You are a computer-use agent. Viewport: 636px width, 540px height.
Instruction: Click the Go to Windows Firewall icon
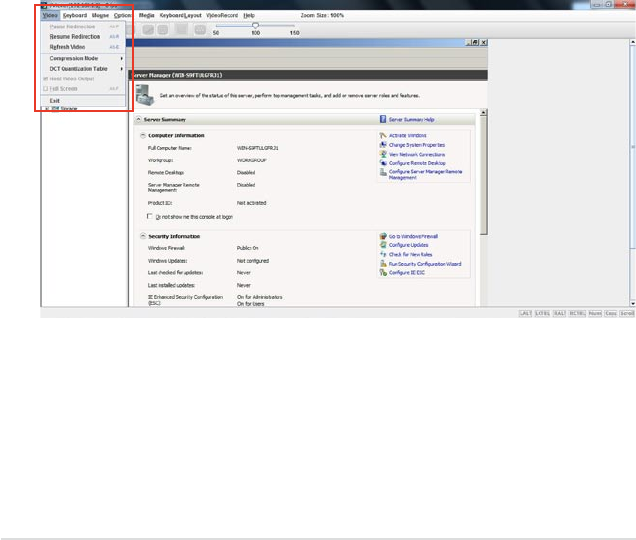[x=382, y=236]
